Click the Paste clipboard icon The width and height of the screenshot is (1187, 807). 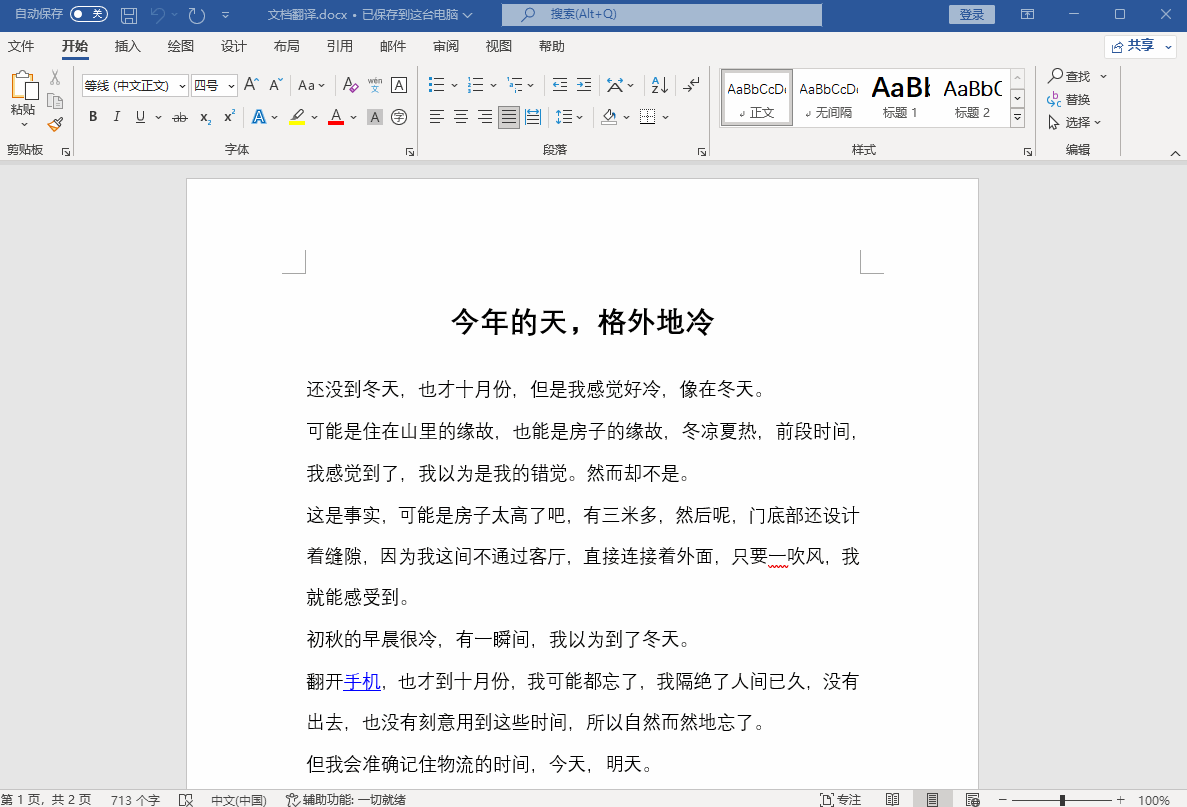point(23,86)
